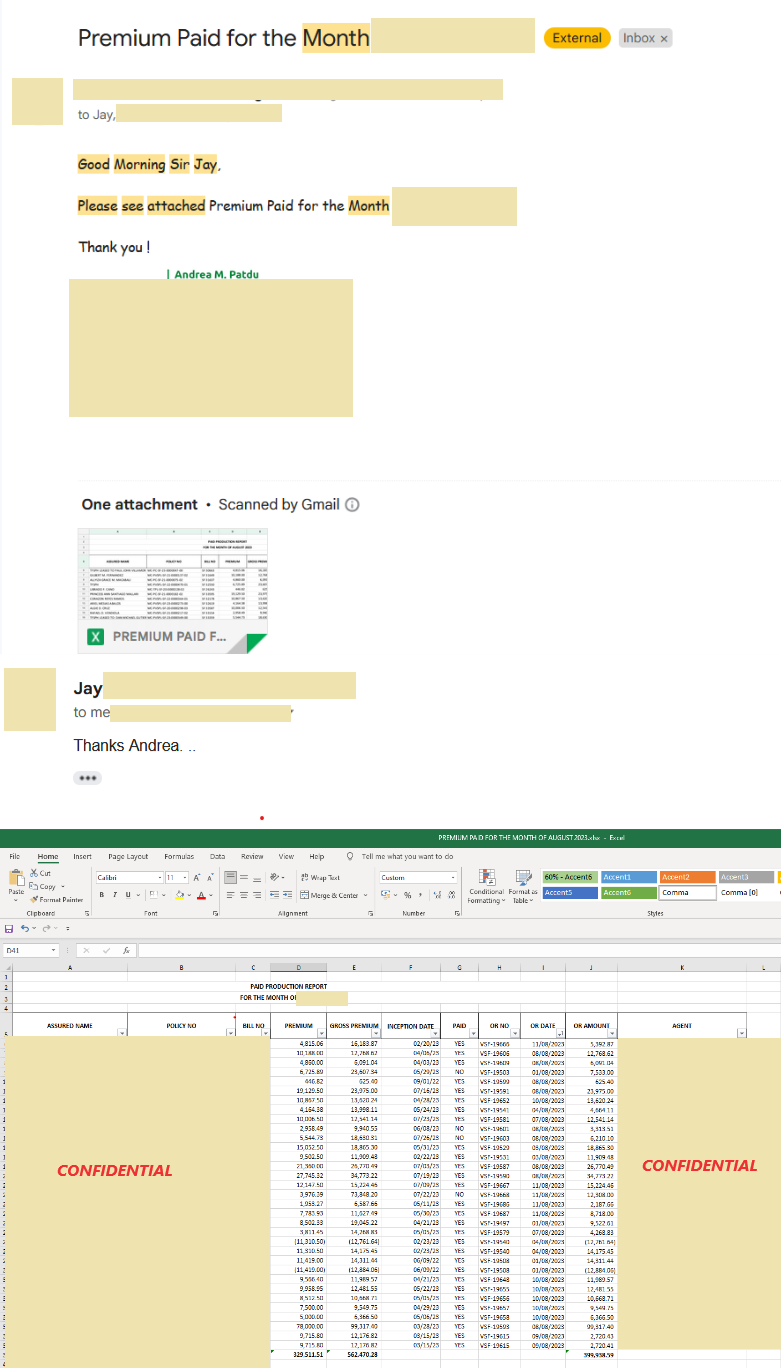Click Undo arrow in quick access toolbar

(x=24, y=928)
